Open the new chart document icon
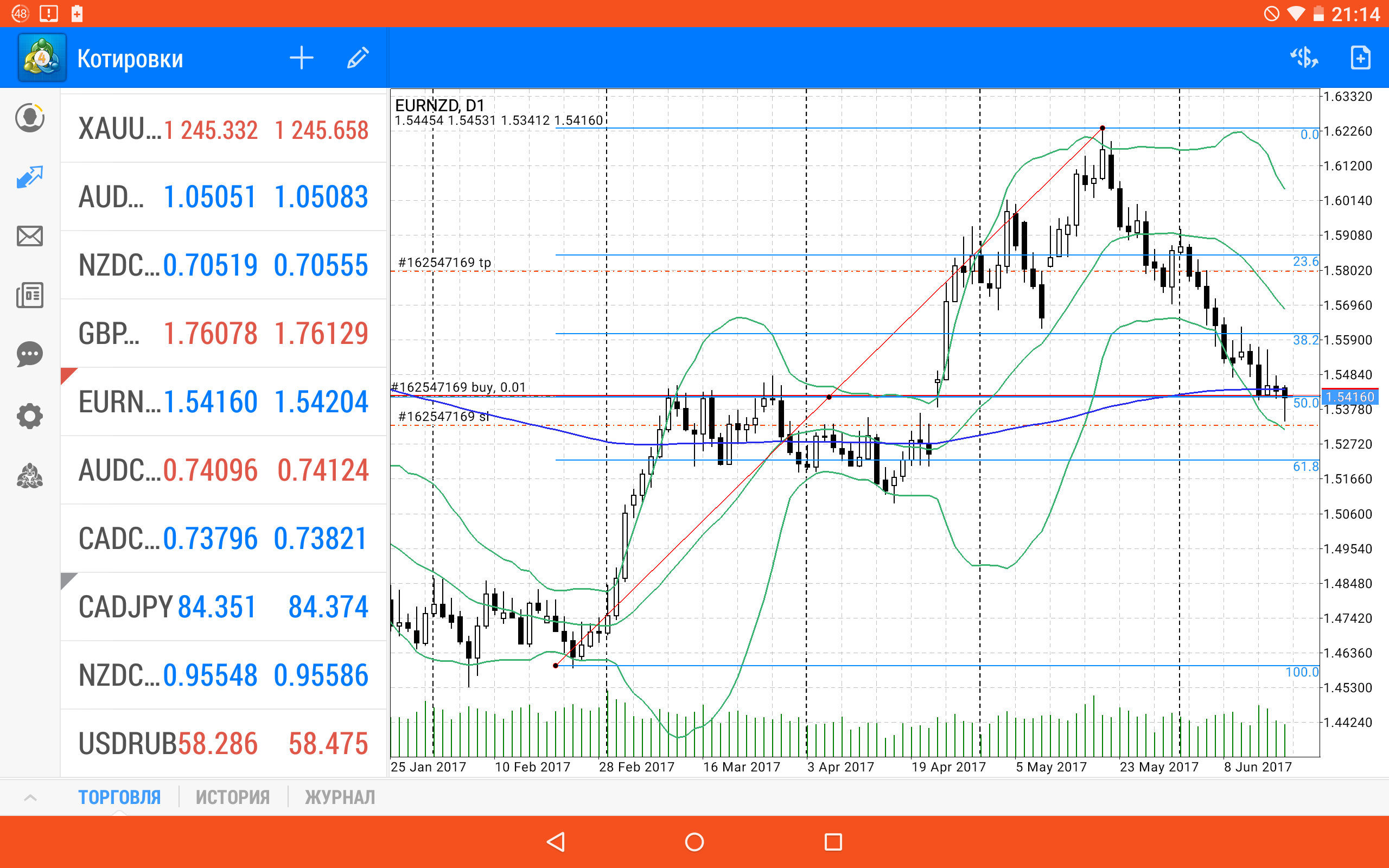The image size is (1389, 868). [1360, 58]
